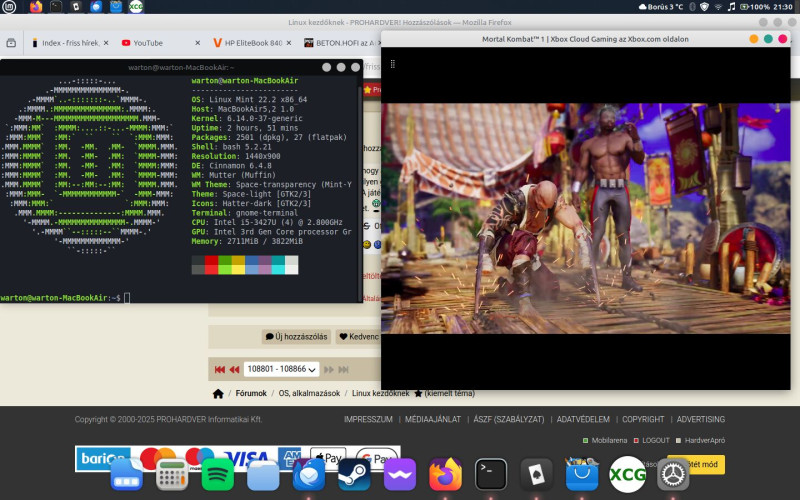This screenshot has height=500, width=800.
Task: Click the shield update manager tray icon
Action: [x=705, y=7]
